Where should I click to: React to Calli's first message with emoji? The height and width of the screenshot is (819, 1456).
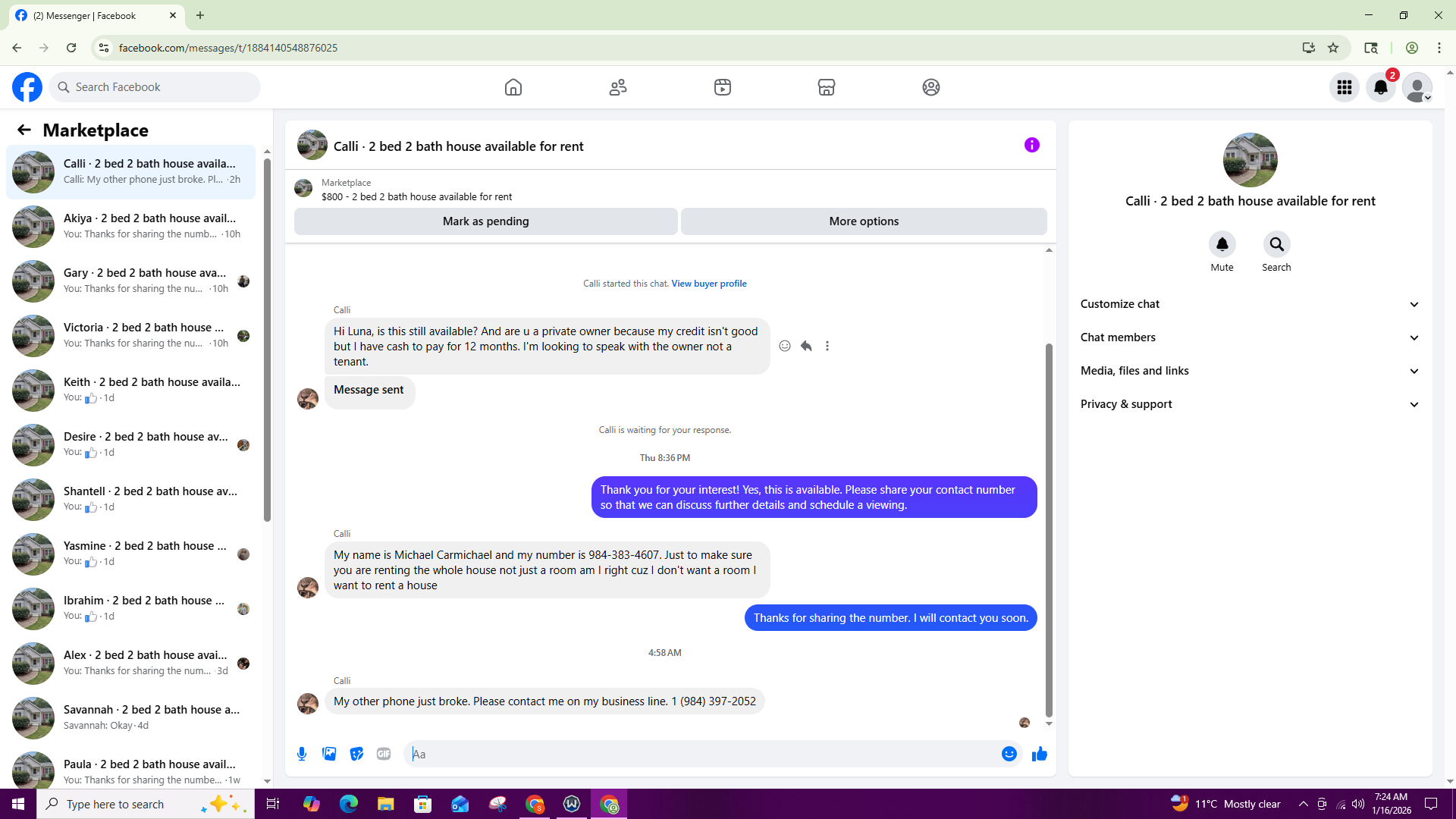pyautogui.click(x=785, y=346)
